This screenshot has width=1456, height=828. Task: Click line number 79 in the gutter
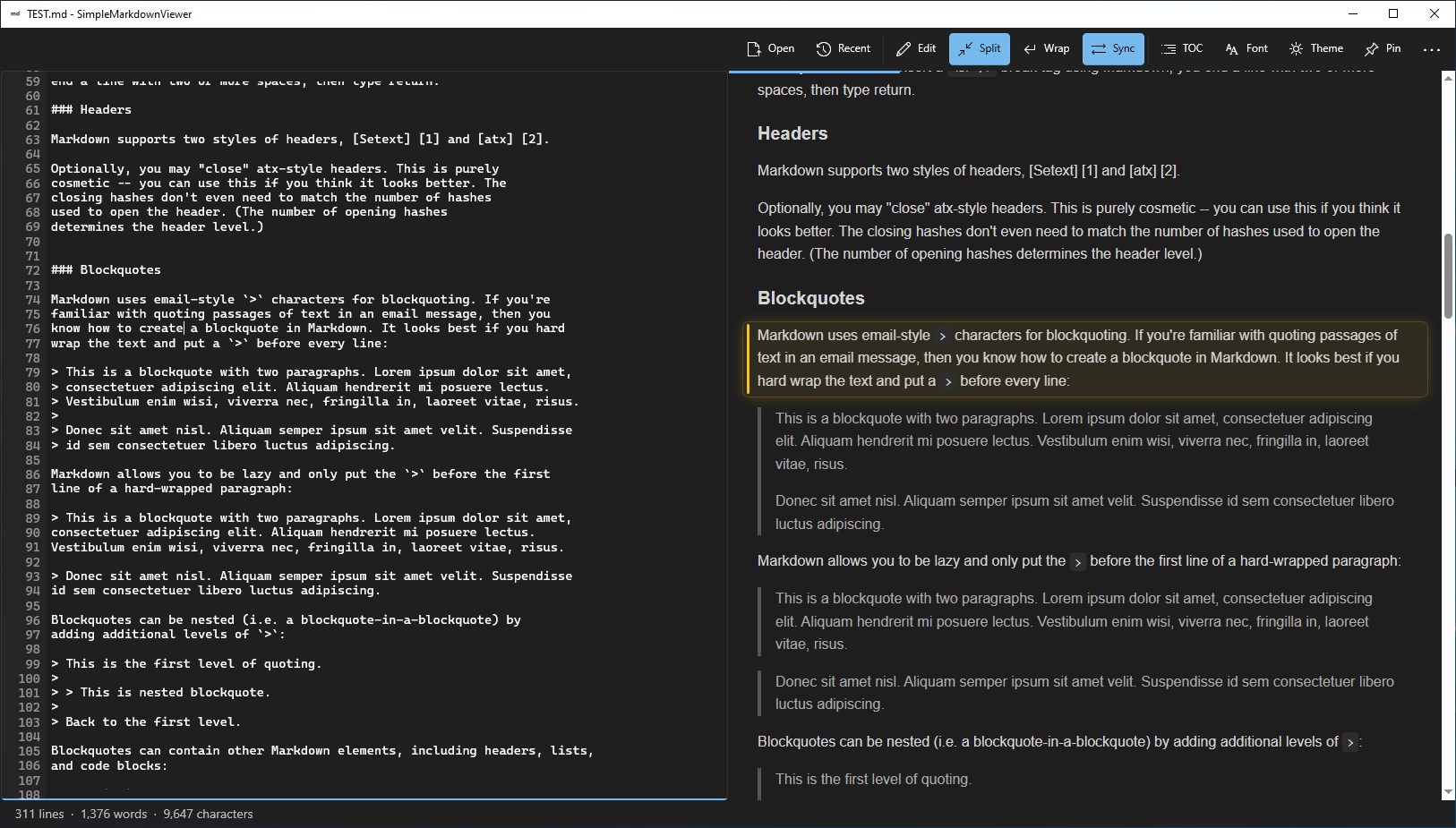(32, 371)
